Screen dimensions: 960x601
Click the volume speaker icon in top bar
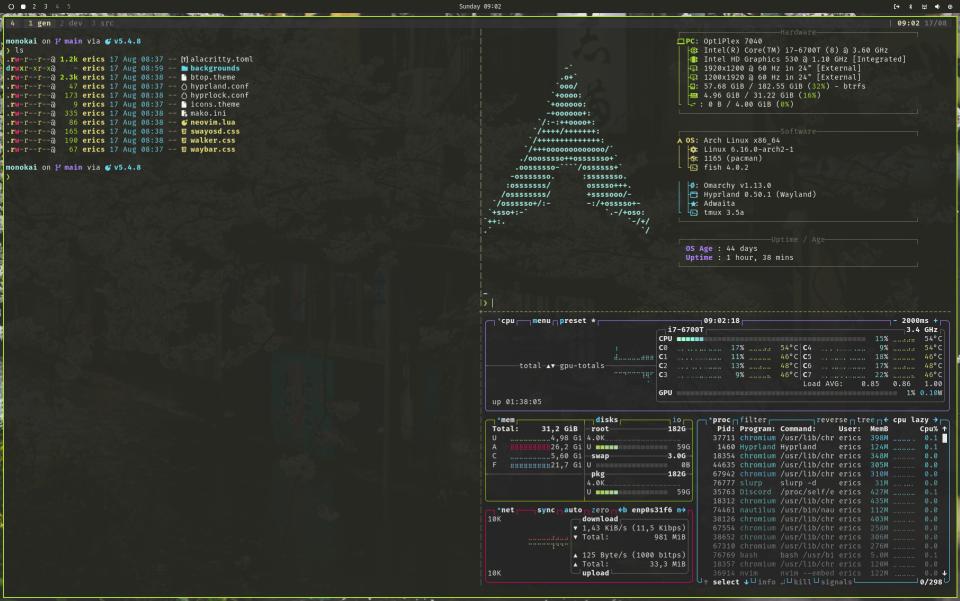pos(937,7)
